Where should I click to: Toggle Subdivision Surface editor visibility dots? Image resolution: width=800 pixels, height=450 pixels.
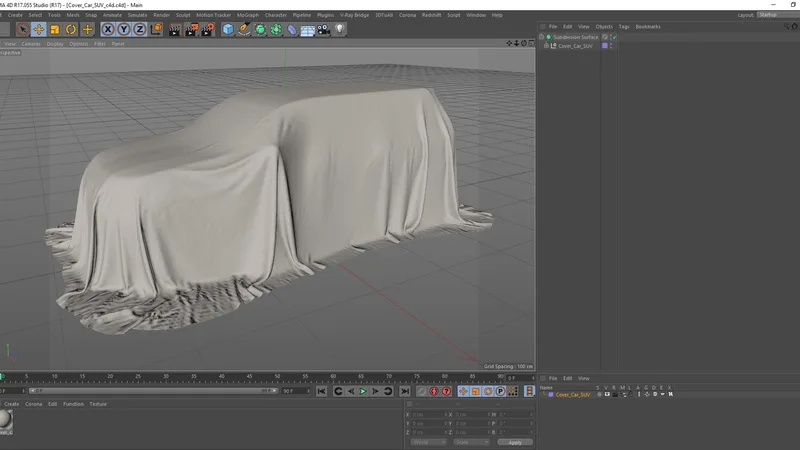(x=611, y=37)
